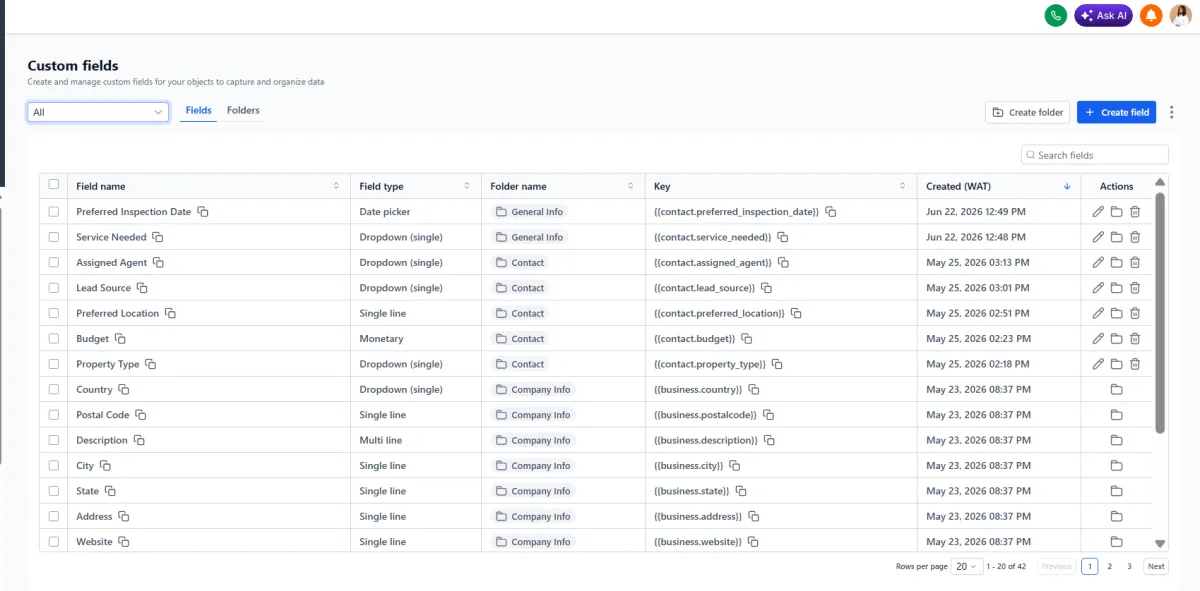Click the Company Info folder on the City row
Screen dimensions: 1200x591
click(x=533, y=466)
